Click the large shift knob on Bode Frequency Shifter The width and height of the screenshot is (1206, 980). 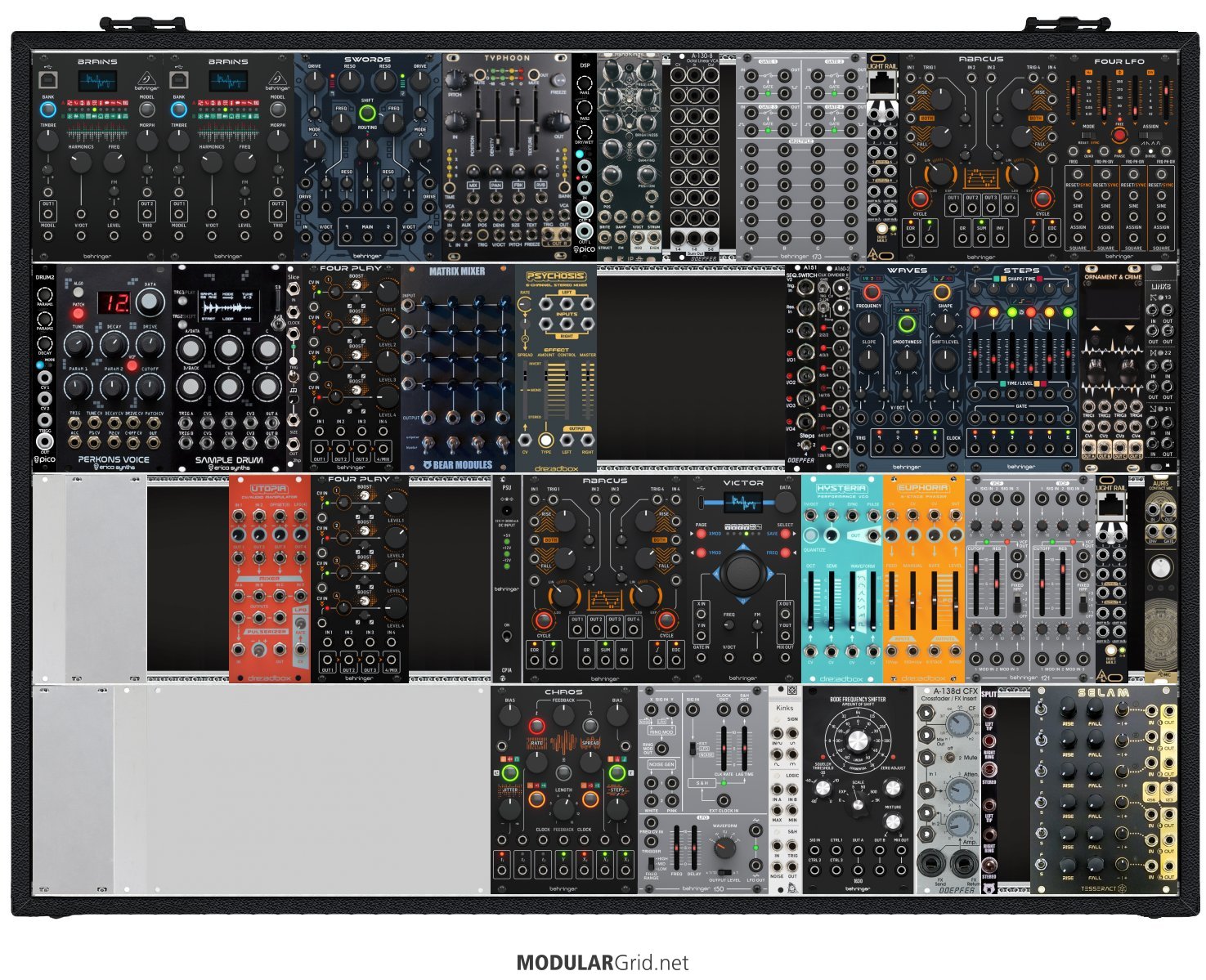(858, 741)
